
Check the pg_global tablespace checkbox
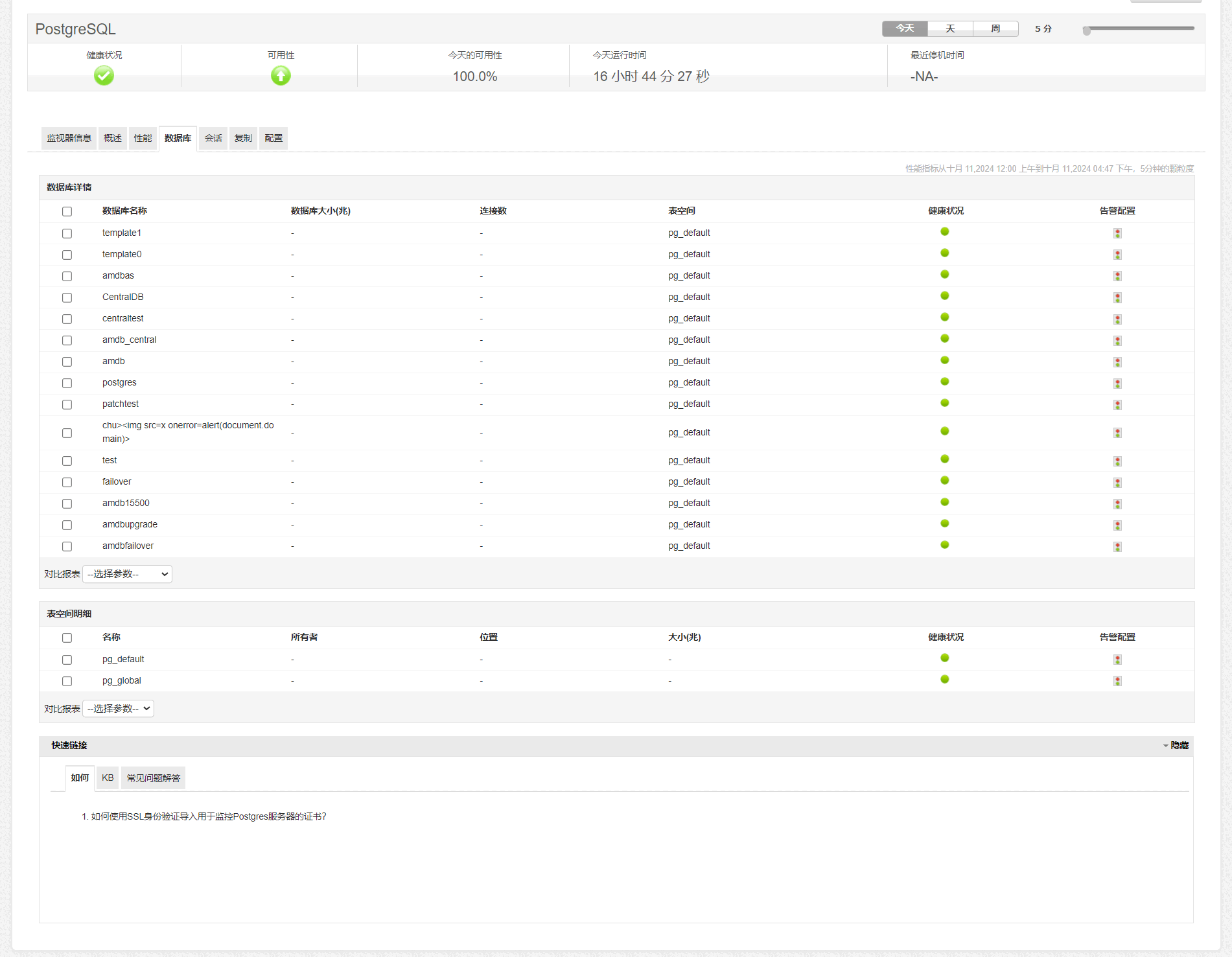coord(67,681)
